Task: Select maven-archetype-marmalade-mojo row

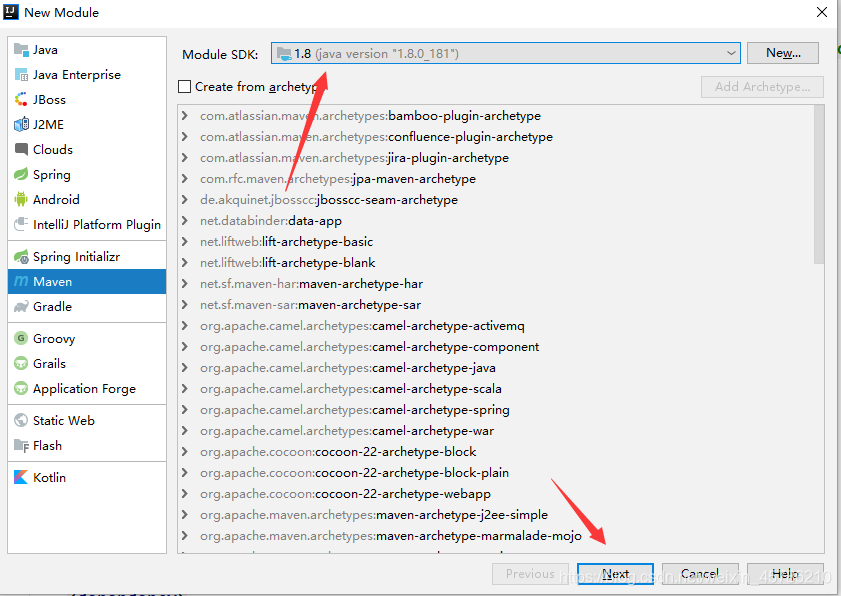Action: pyautogui.click(x=496, y=535)
